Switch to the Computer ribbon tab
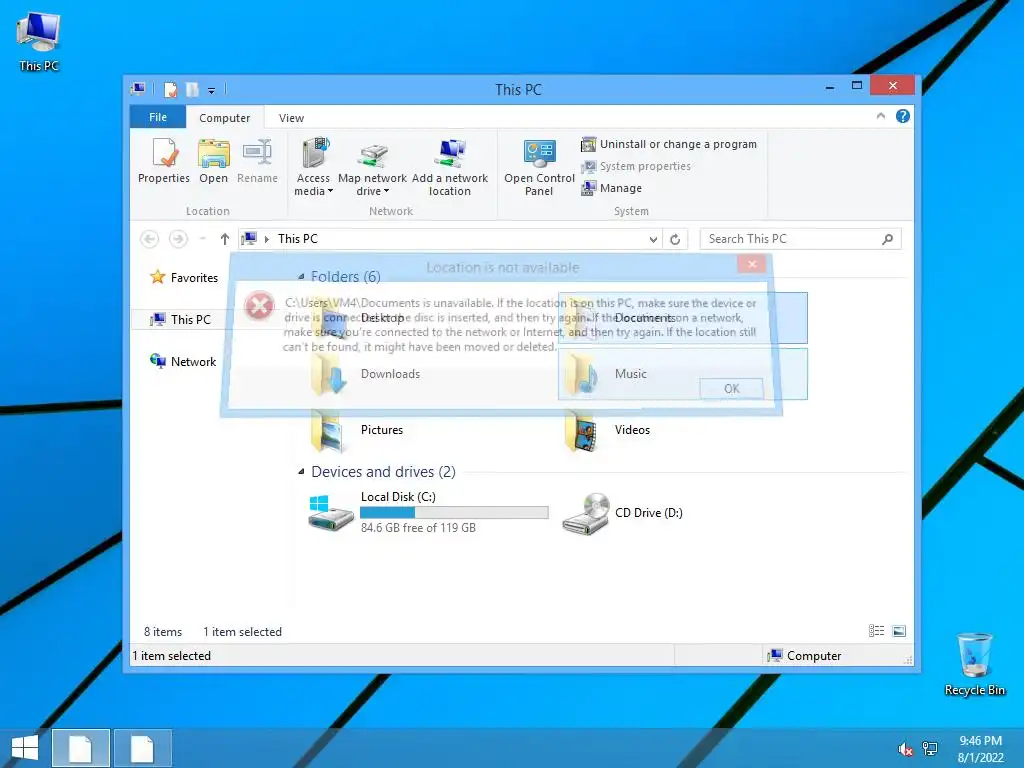This screenshot has height=768, width=1024. [224, 118]
